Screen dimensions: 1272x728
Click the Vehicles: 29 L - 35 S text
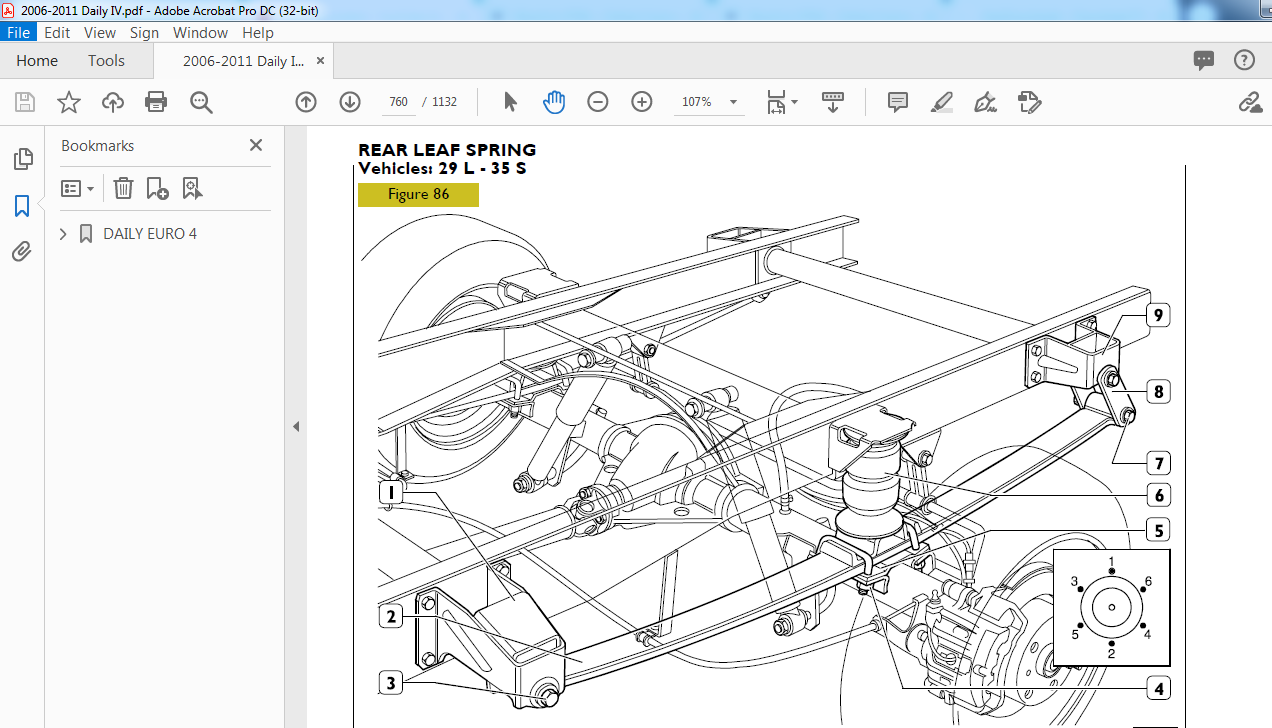(442, 168)
